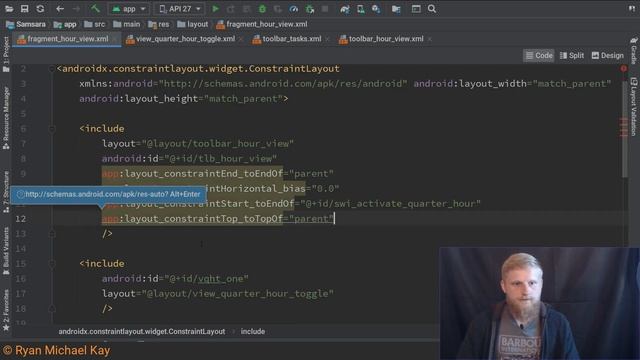Open the Layout Validation side panel

[x=634, y=107]
